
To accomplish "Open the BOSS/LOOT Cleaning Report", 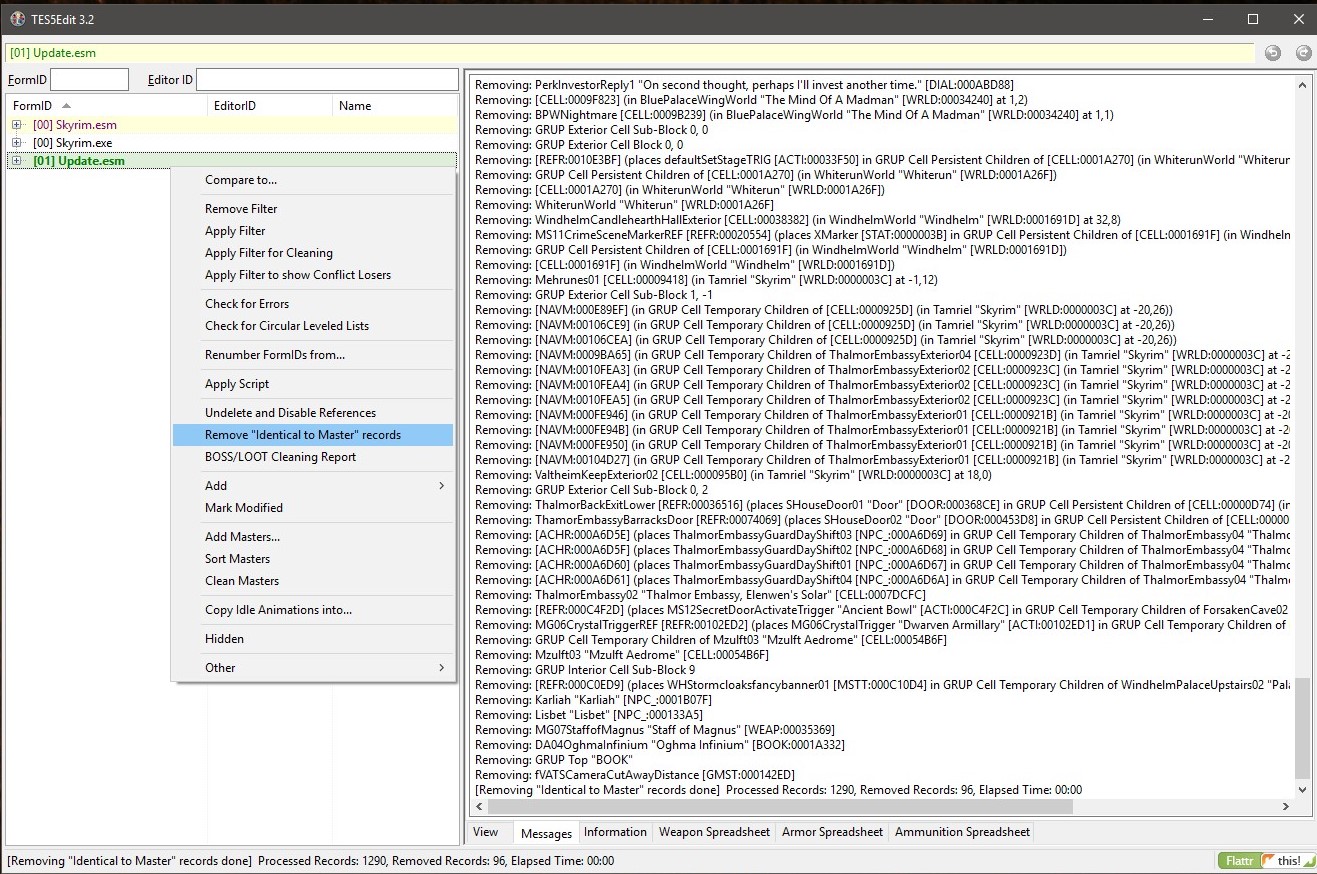I will [313, 457].
